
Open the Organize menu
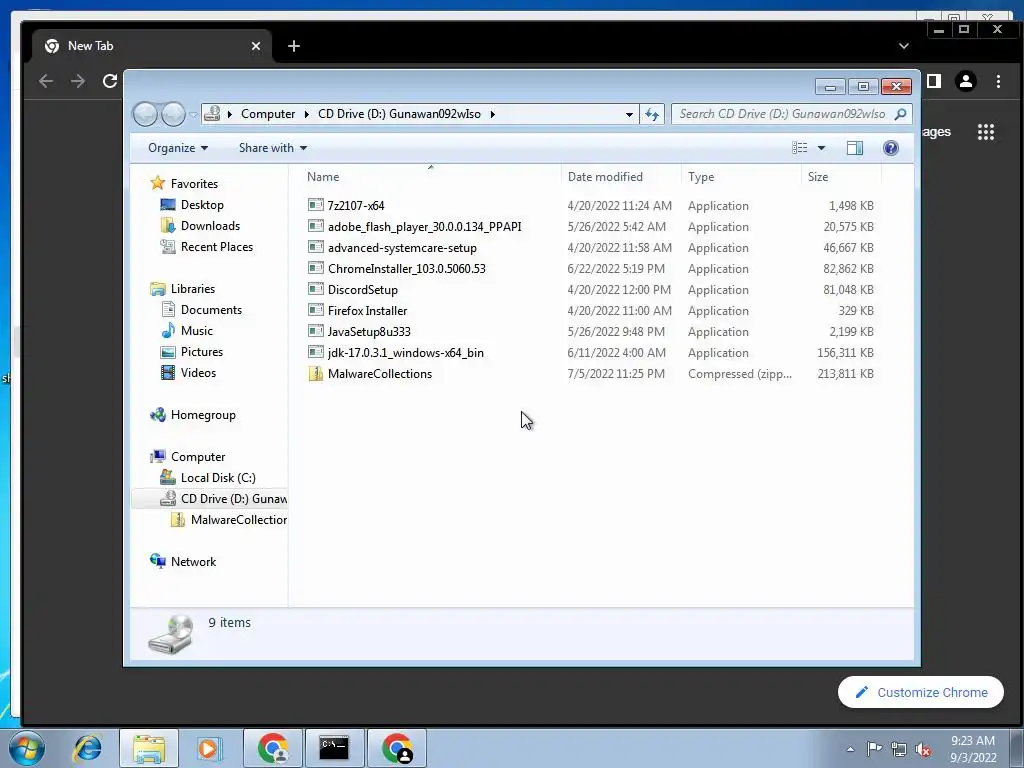178,148
